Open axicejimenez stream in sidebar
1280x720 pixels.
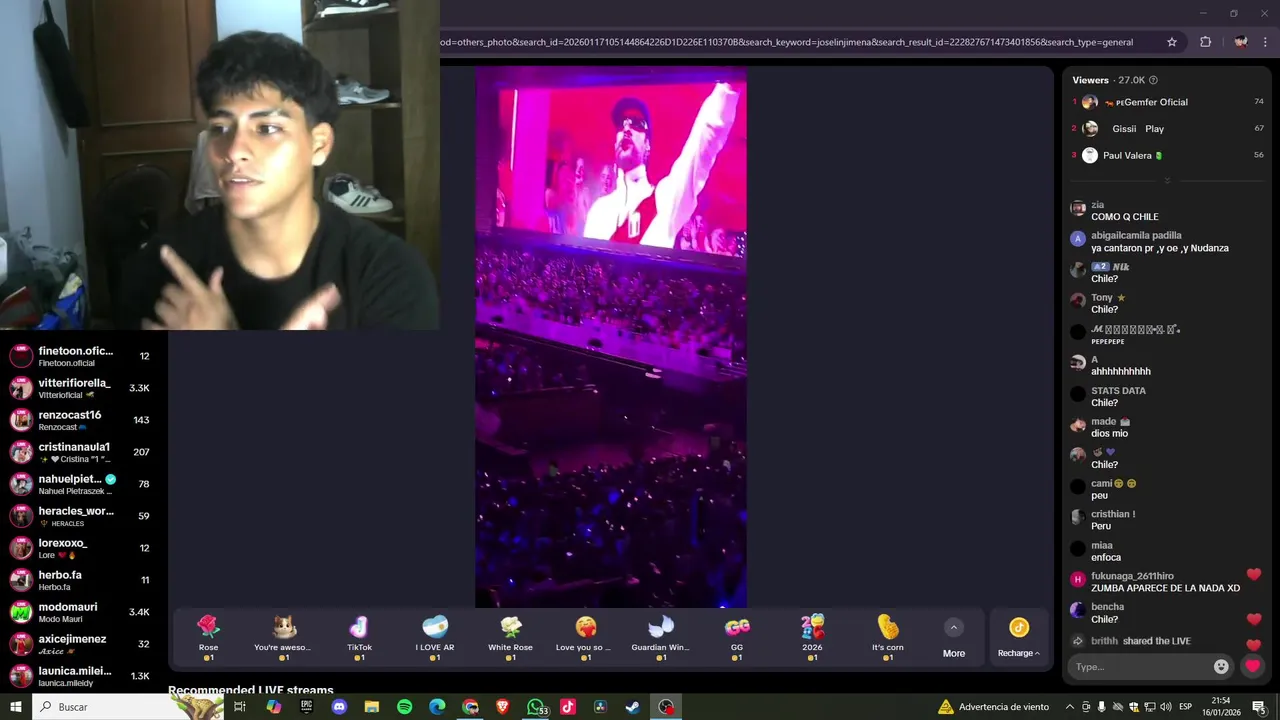pyautogui.click(x=80, y=644)
